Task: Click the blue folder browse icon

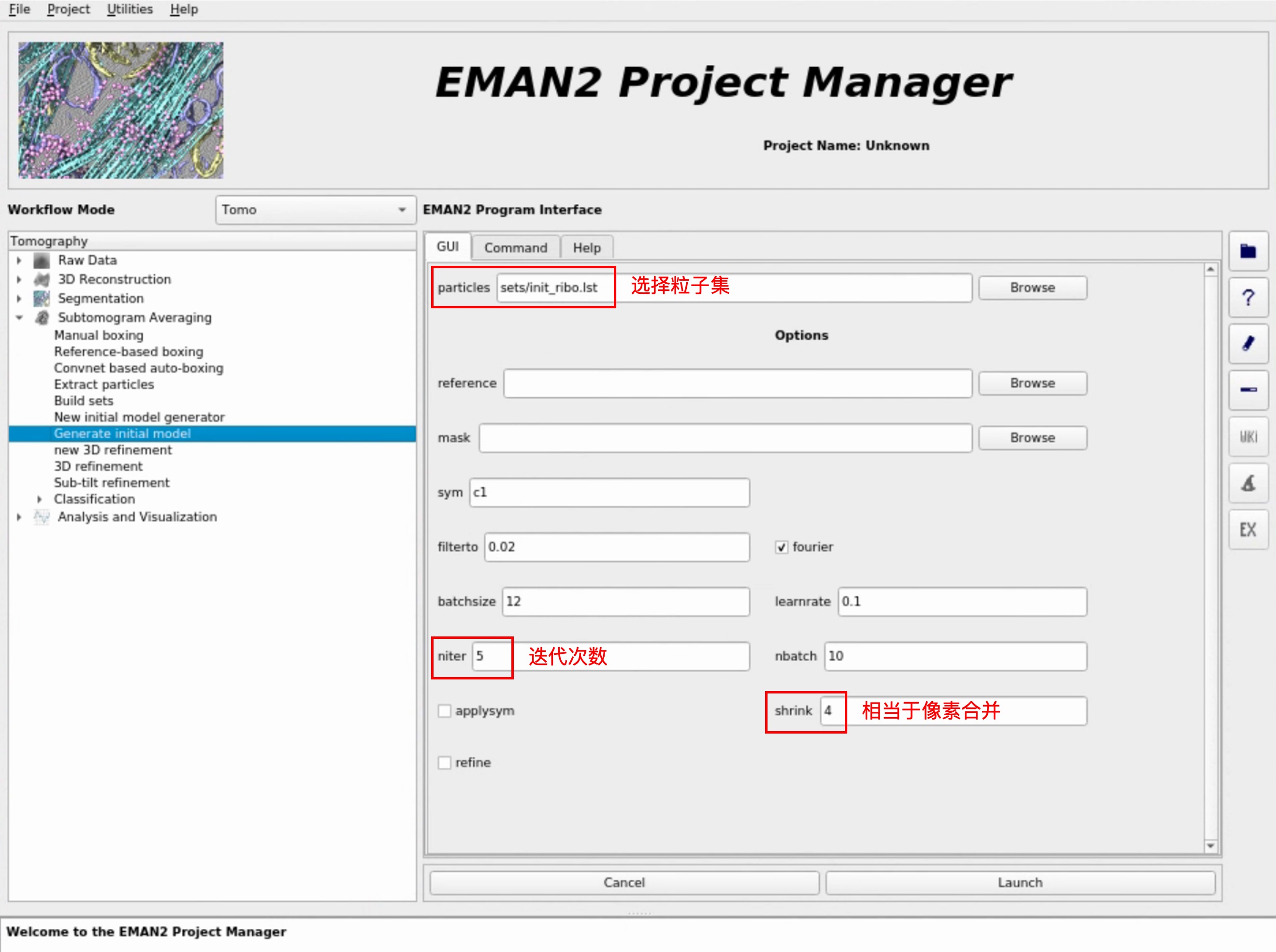Action: coord(1248,251)
